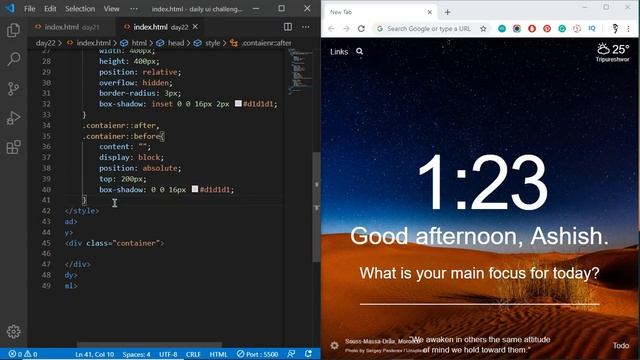Open a new Chrome tab
This screenshot has height=360, width=640.
pos(447,12)
